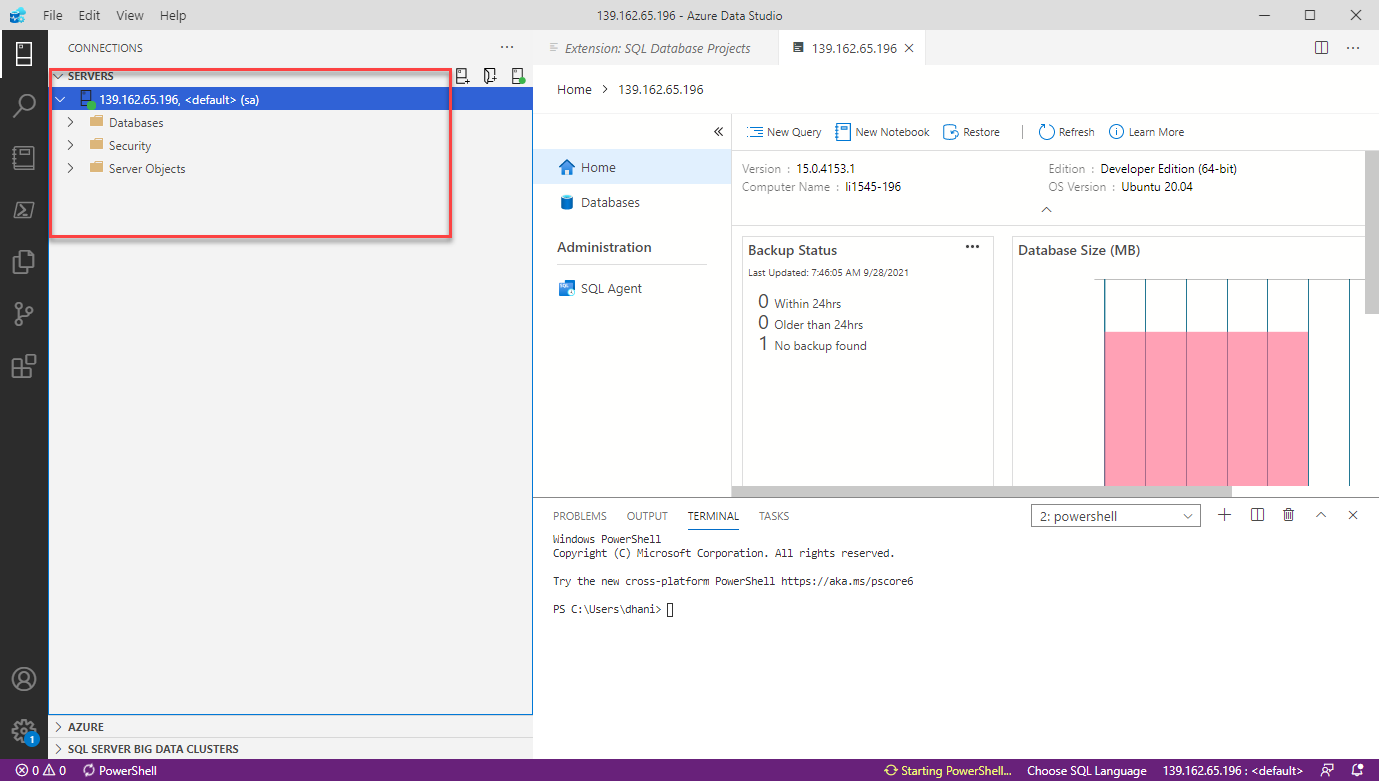Viewport: 1379px width, 781px height.
Task: Click New Notebook in dashboard toolbar
Action: tap(882, 132)
